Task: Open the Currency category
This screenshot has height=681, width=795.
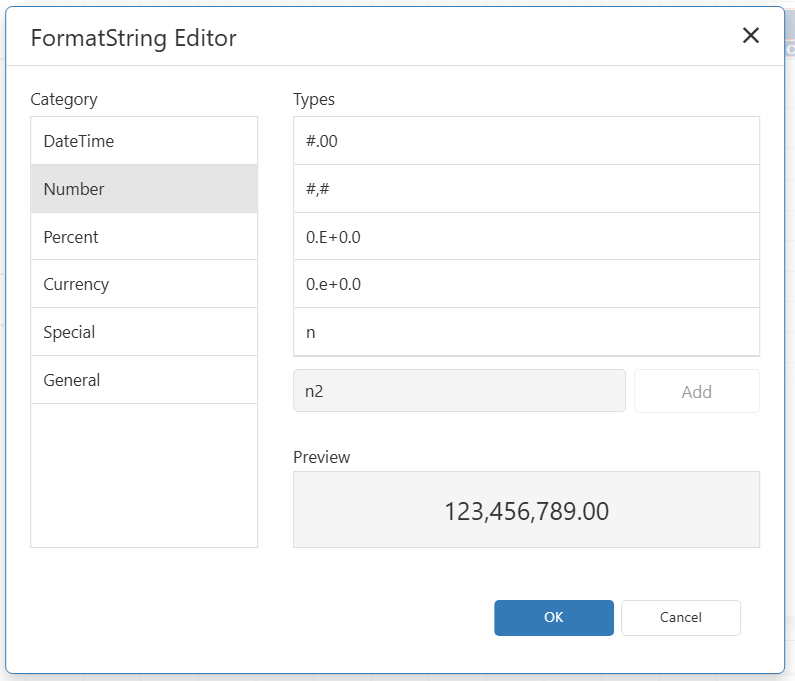Action: [x=144, y=284]
